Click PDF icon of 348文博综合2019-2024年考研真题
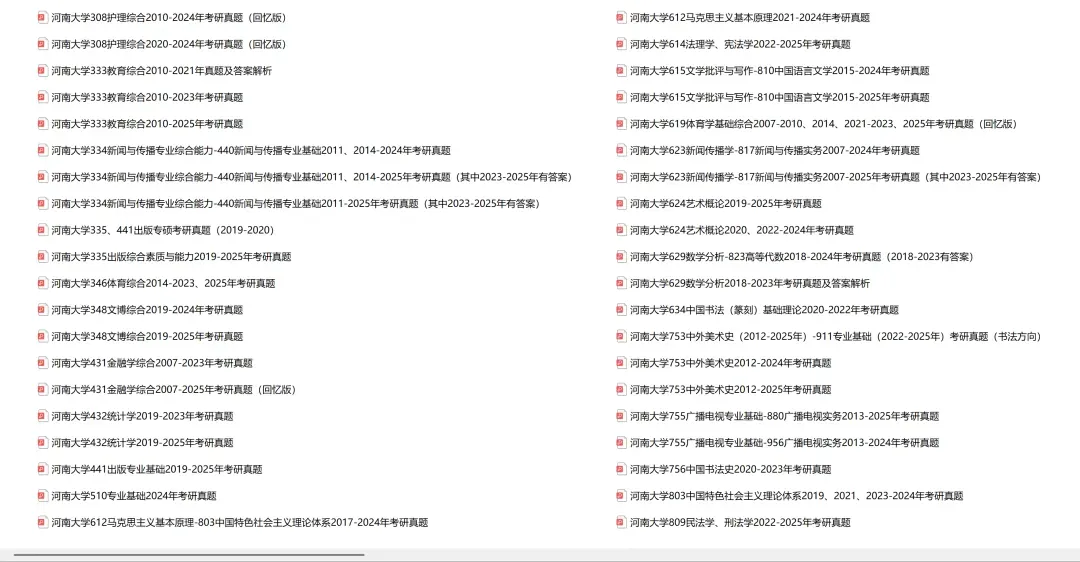This screenshot has height=562, width=1080. [42, 310]
